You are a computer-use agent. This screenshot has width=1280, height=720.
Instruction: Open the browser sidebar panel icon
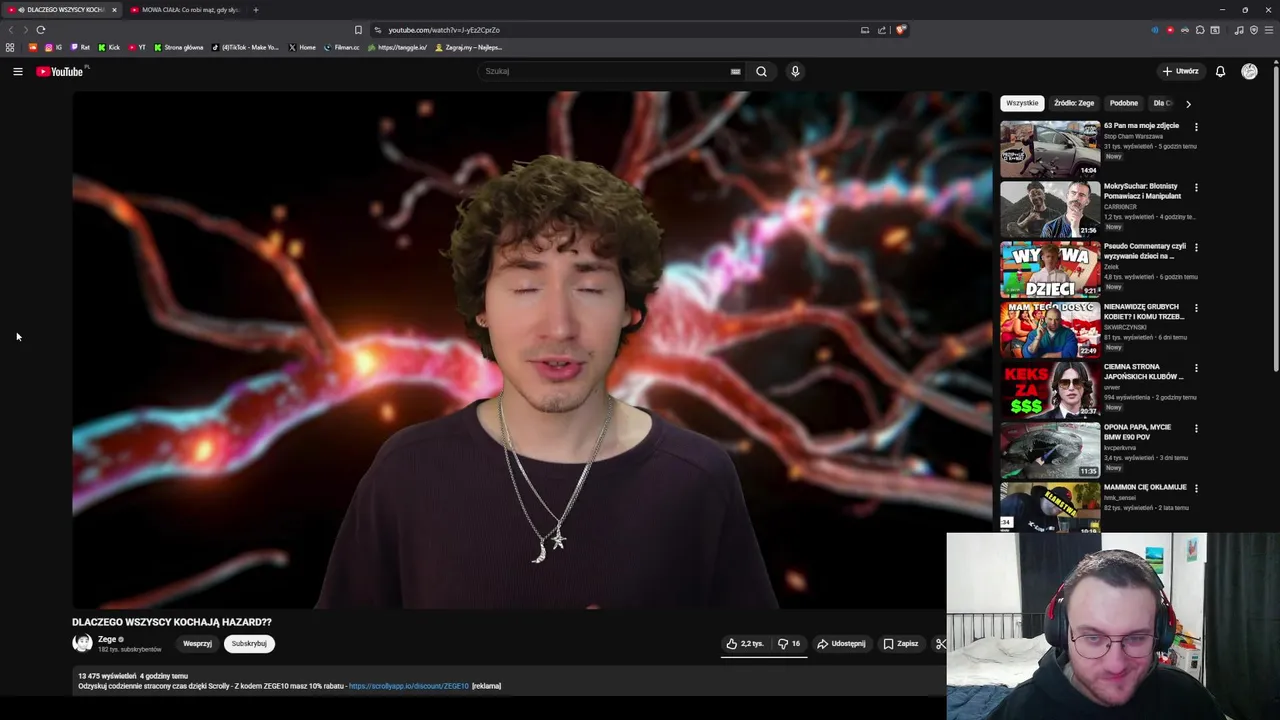point(1215,30)
